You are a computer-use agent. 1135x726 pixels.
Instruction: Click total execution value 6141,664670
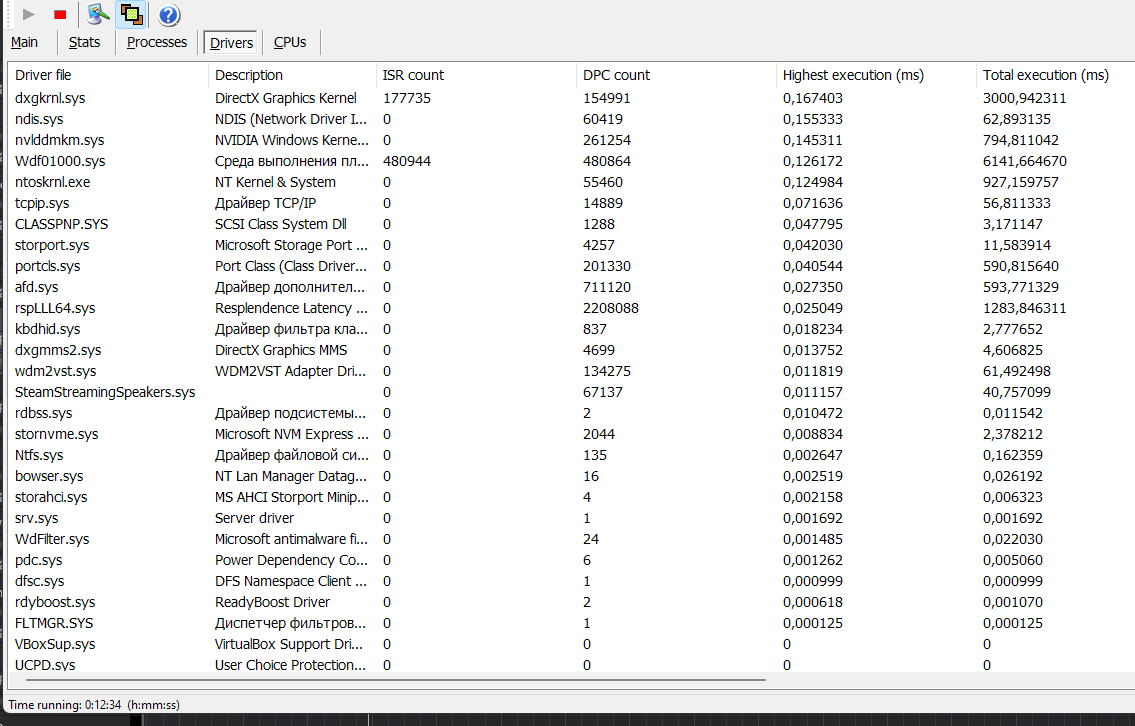tap(1025, 161)
